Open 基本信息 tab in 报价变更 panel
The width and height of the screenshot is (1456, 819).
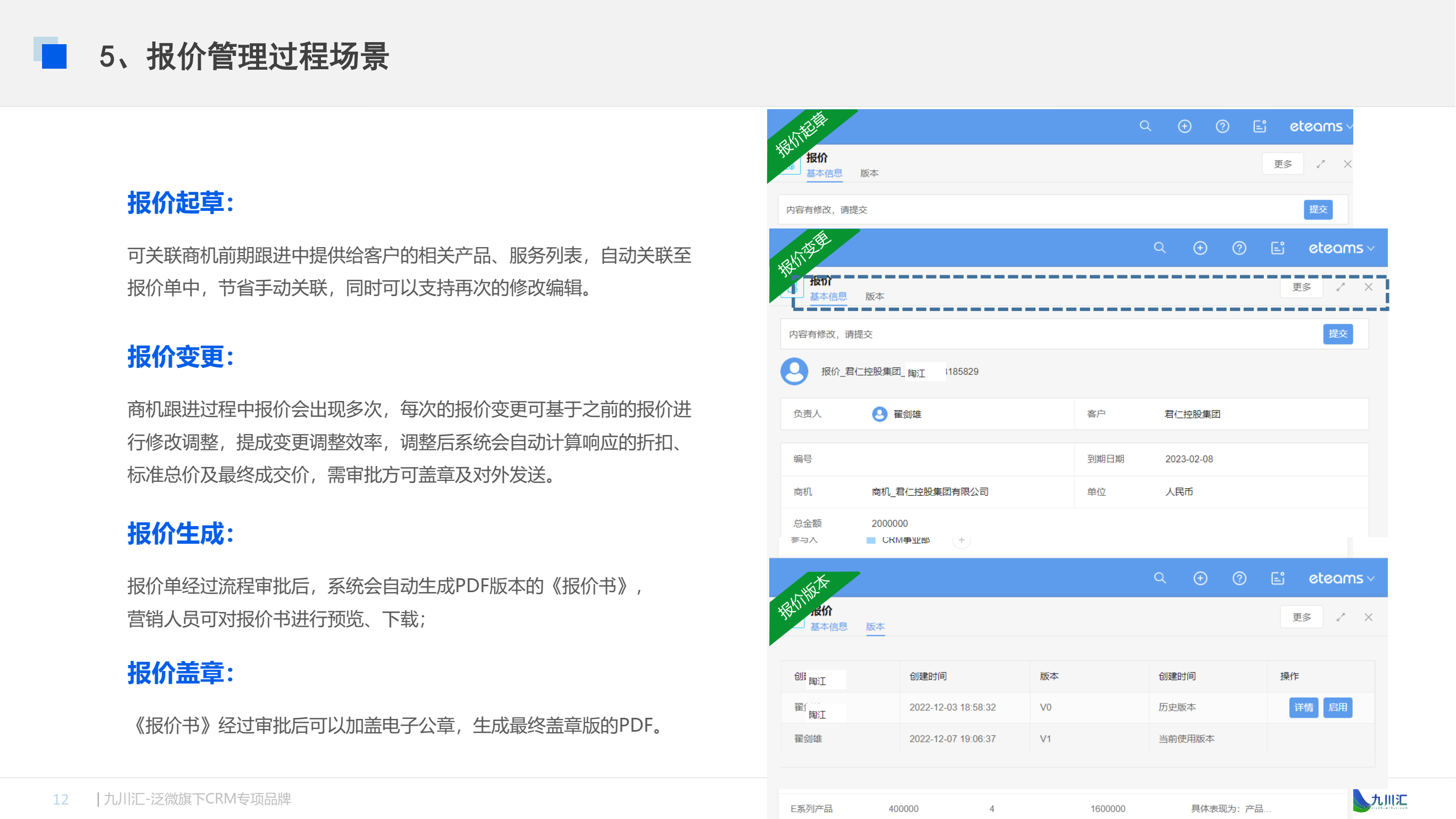(x=827, y=296)
